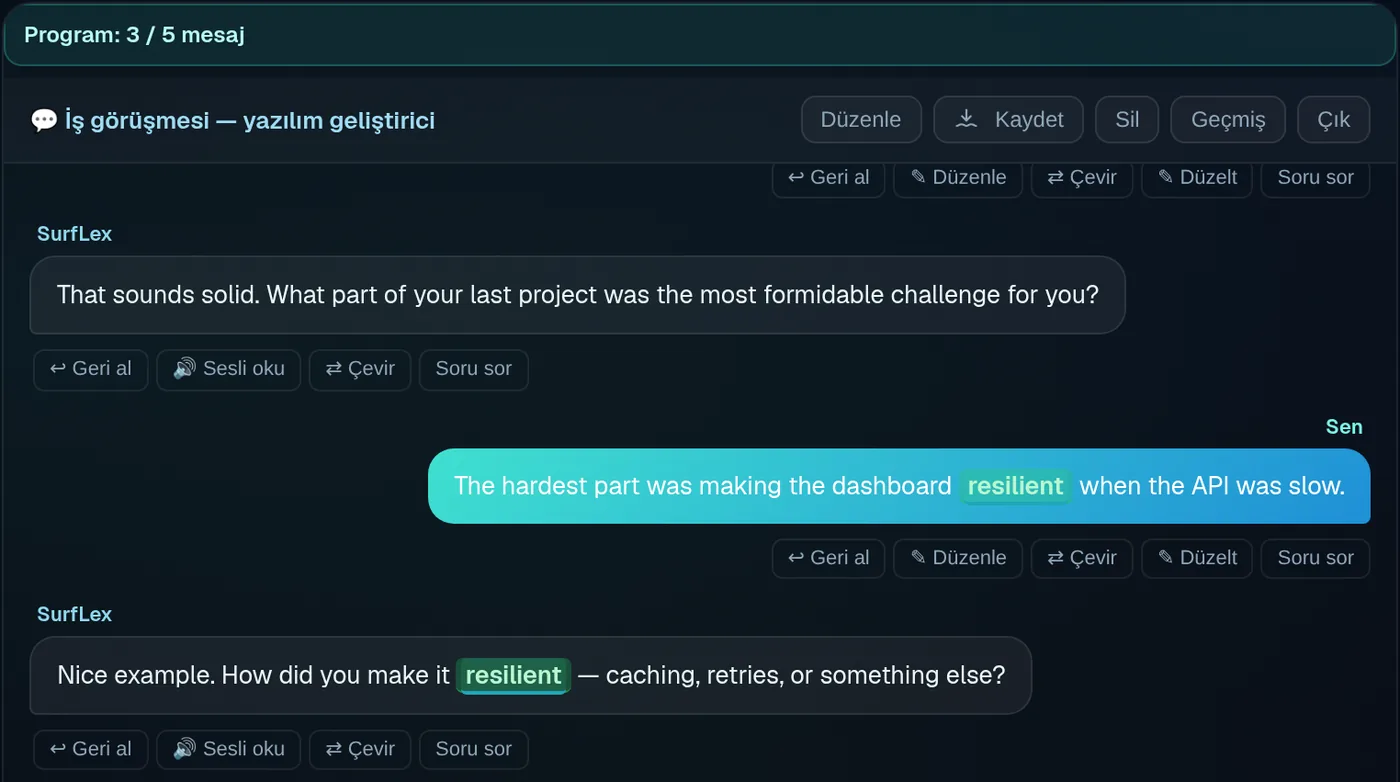Click the highlighted word resilient in your message
1400x782 pixels.
[x=1015, y=486]
